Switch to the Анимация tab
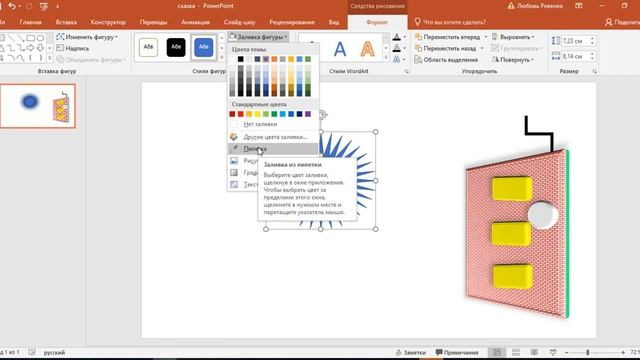This screenshot has width=640, height=360. click(x=196, y=22)
